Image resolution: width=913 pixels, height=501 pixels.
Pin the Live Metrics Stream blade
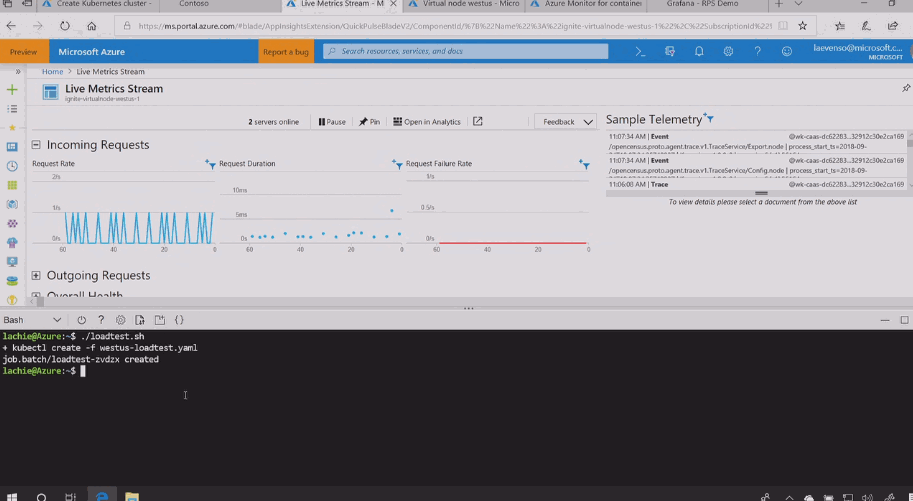906,88
